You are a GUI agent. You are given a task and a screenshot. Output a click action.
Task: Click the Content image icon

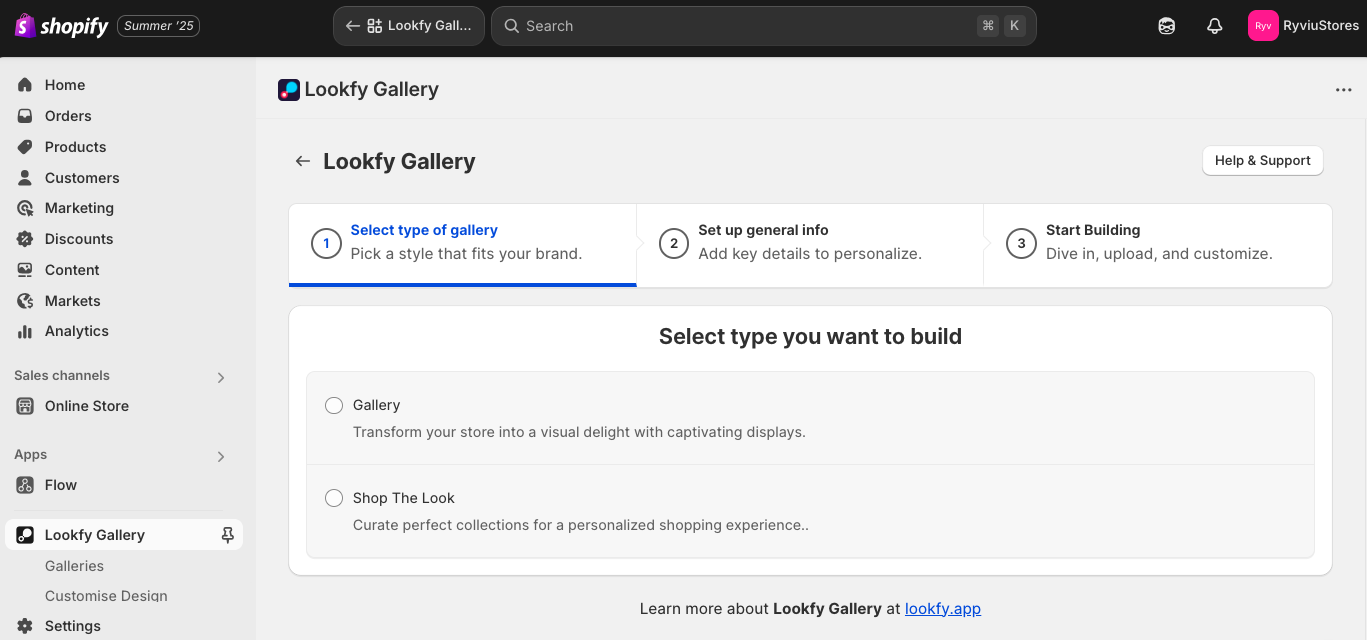25,270
